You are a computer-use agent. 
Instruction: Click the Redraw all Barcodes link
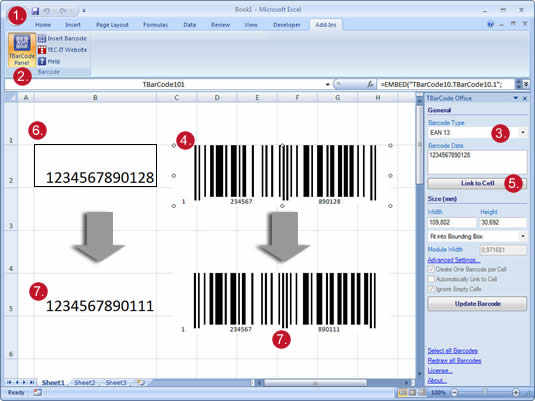click(454, 360)
